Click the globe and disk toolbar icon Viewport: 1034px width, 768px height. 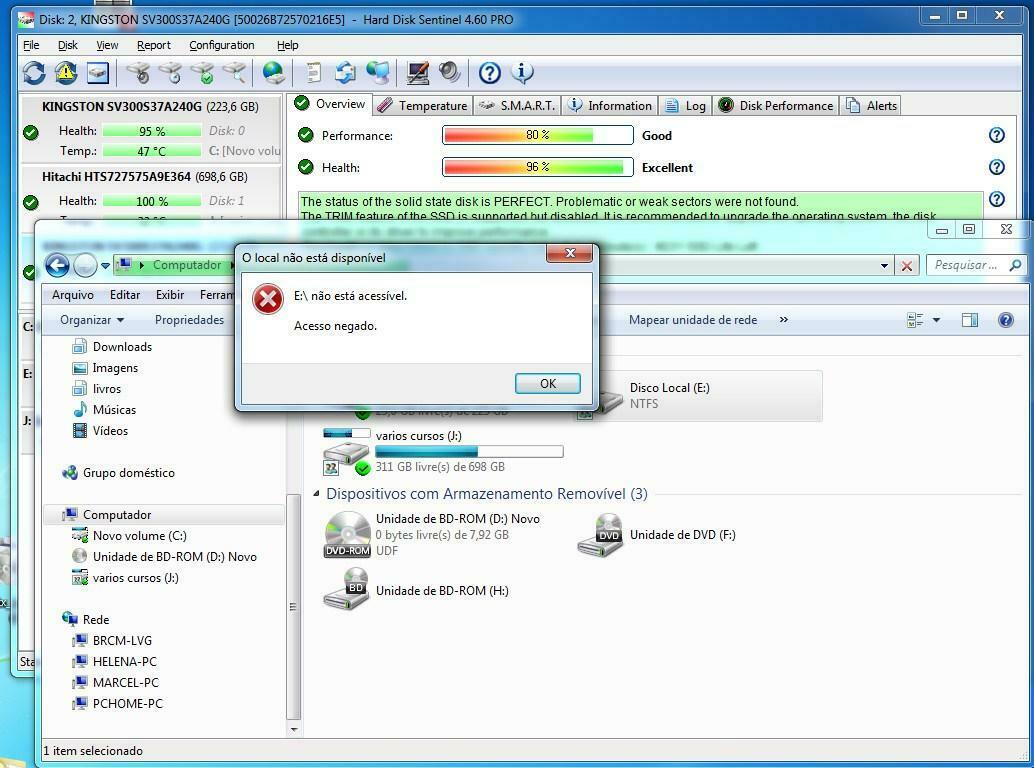[x=273, y=73]
